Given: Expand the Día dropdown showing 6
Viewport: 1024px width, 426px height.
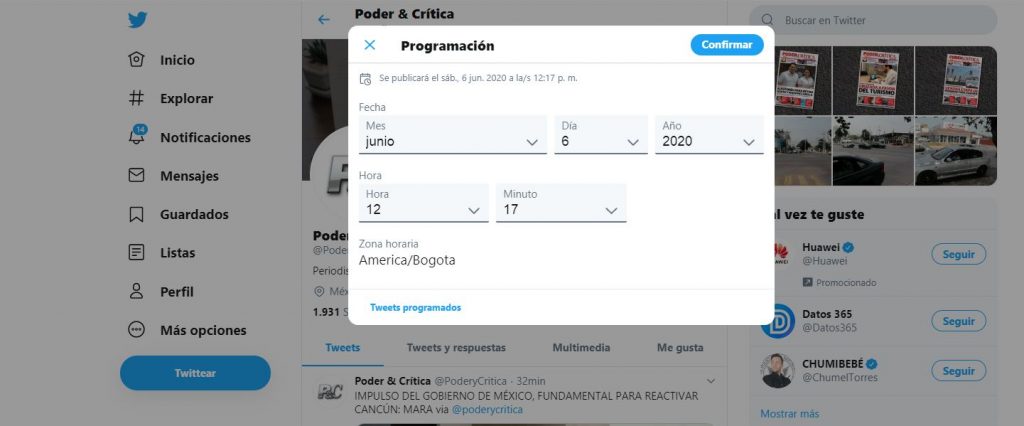Looking at the screenshot, I should pos(601,135).
